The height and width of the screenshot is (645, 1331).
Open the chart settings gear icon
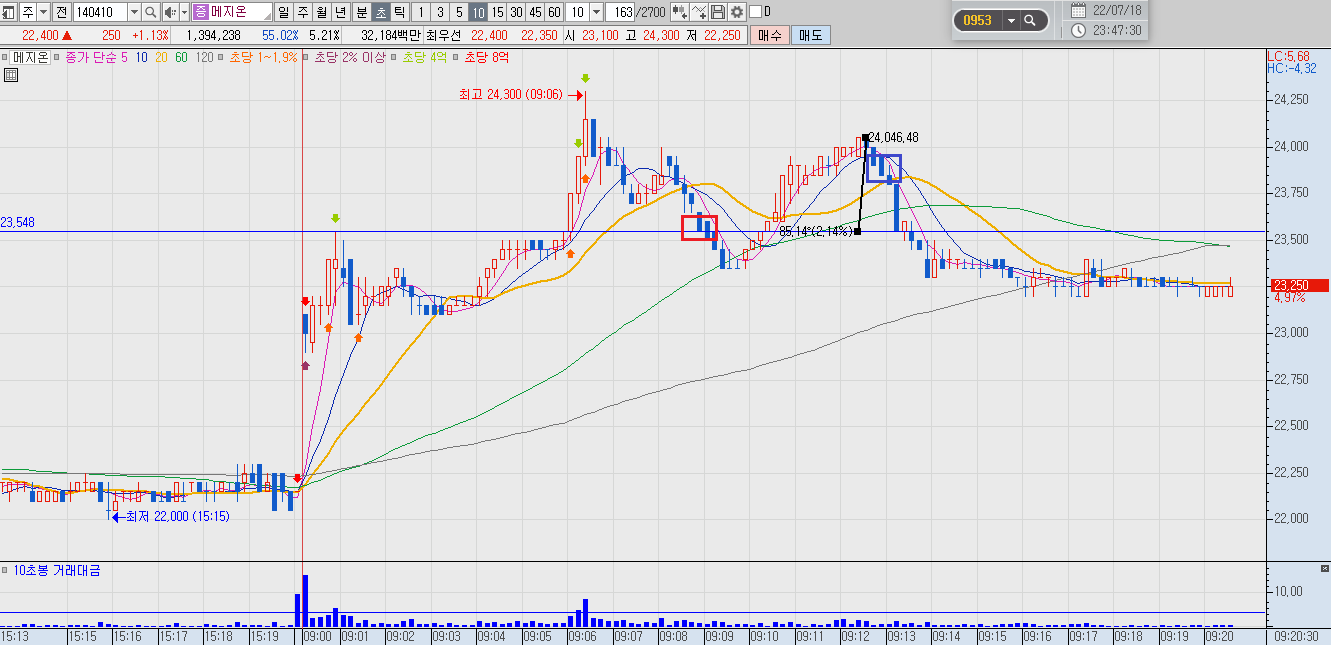(x=737, y=12)
